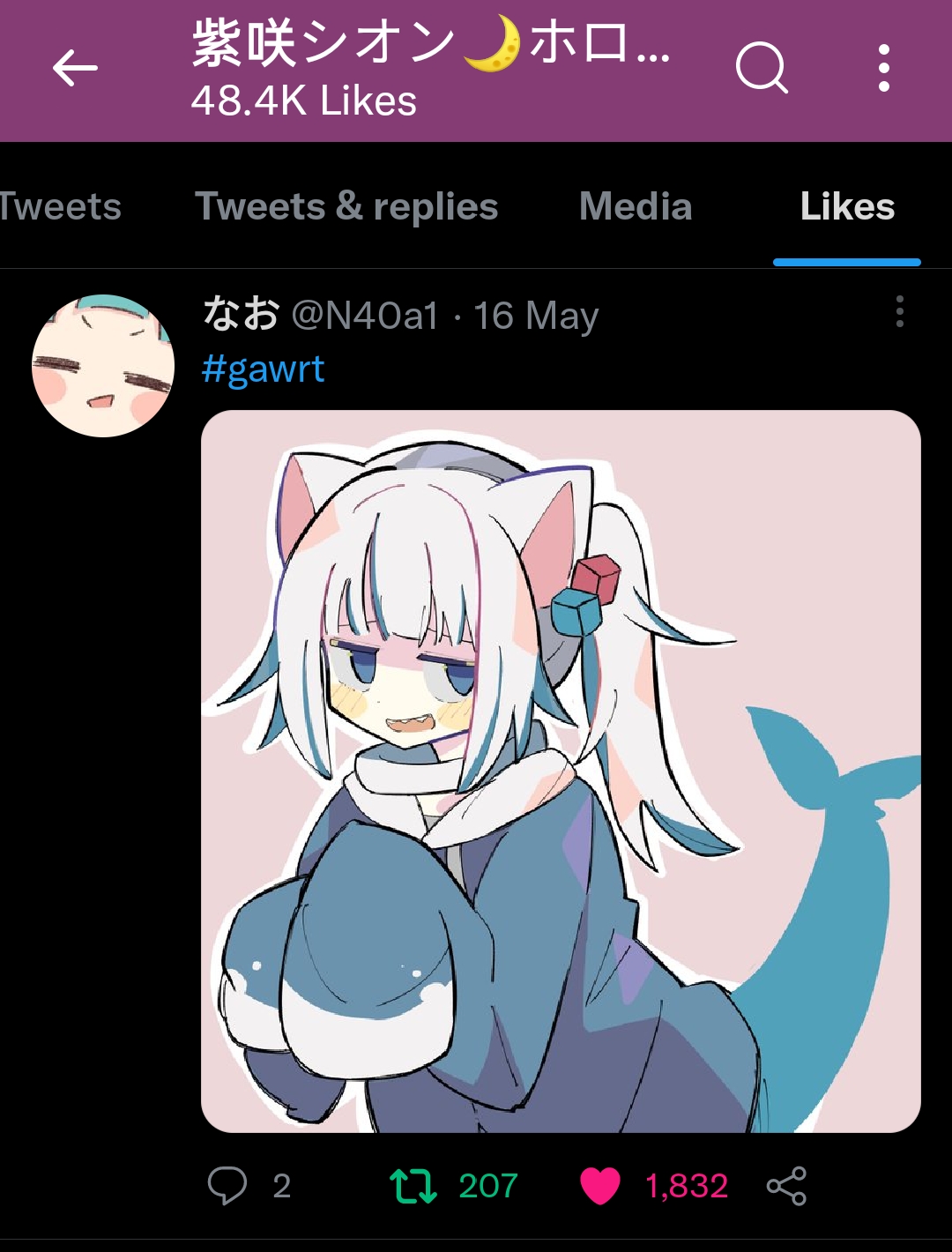Open the profile overflow menu in header
Viewport: 952px width, 1252px height.
coord(884,68)
